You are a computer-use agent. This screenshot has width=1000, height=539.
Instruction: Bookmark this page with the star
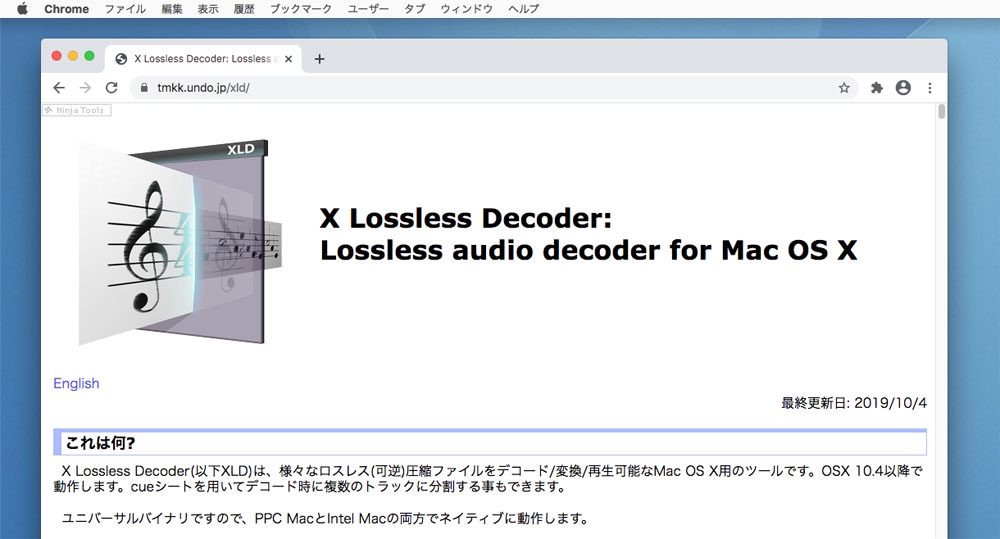point(844,87)
